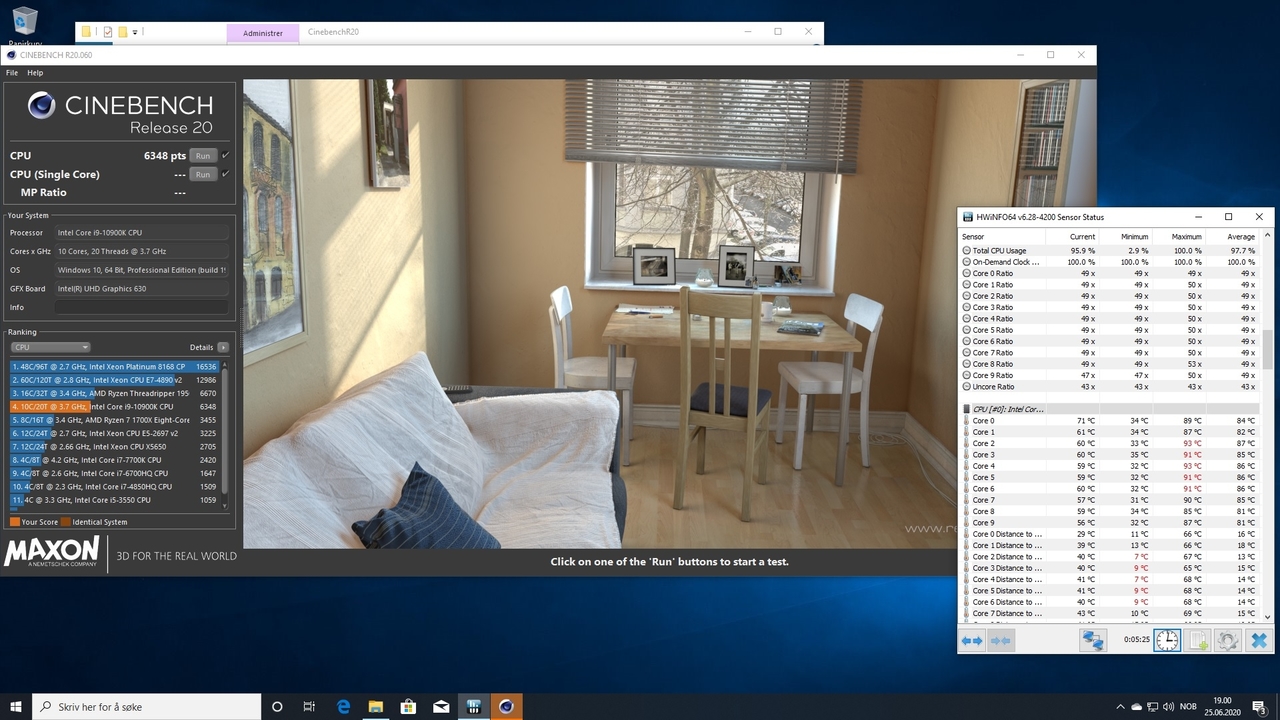Click Explorer new folder quick access icon

coord(122,32)
